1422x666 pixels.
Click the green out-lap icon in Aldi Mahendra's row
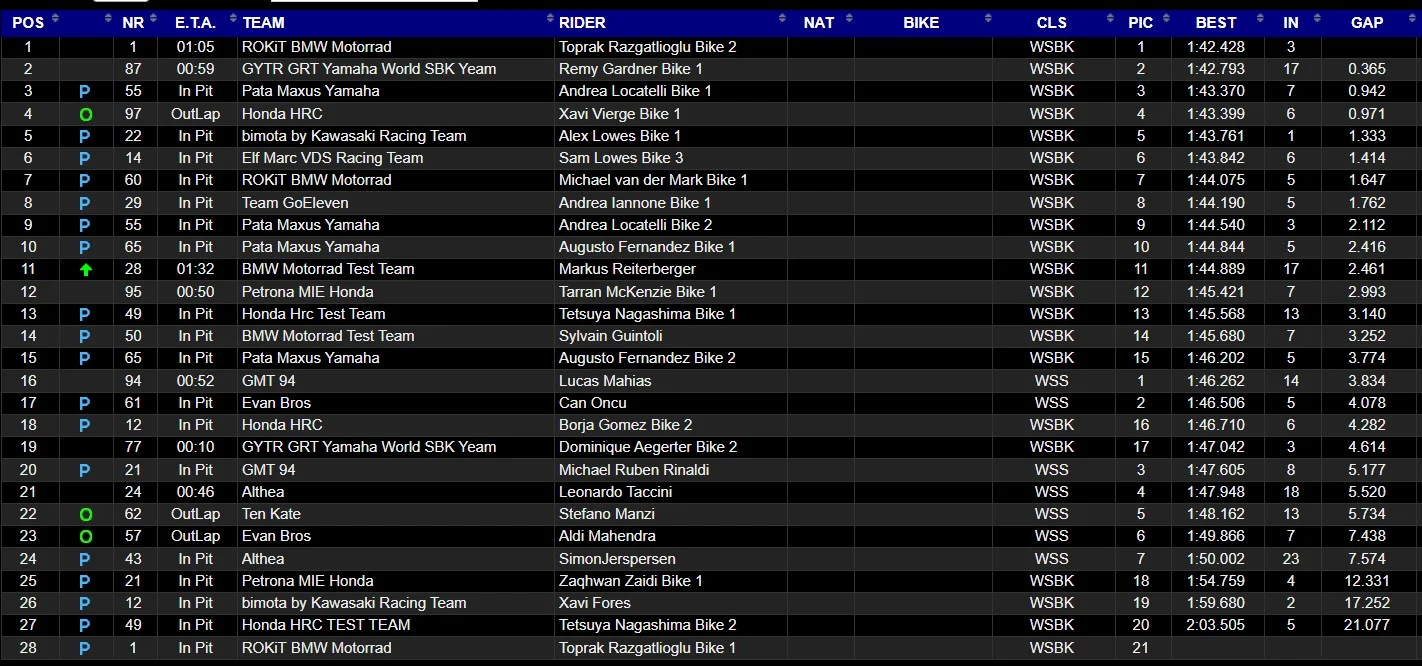(85, 536)
